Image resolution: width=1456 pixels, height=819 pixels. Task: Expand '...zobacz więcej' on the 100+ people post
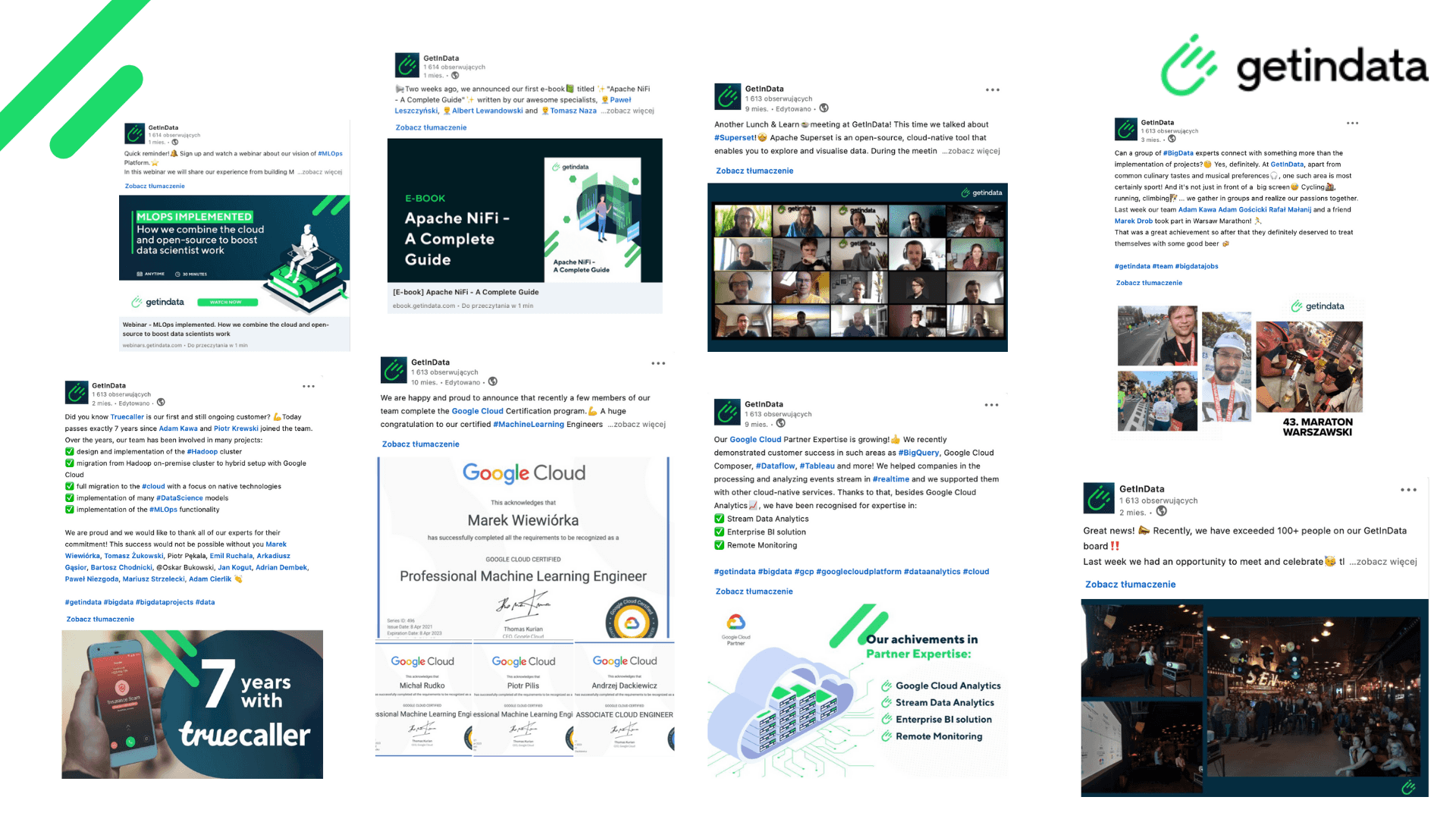point(1382,562)
